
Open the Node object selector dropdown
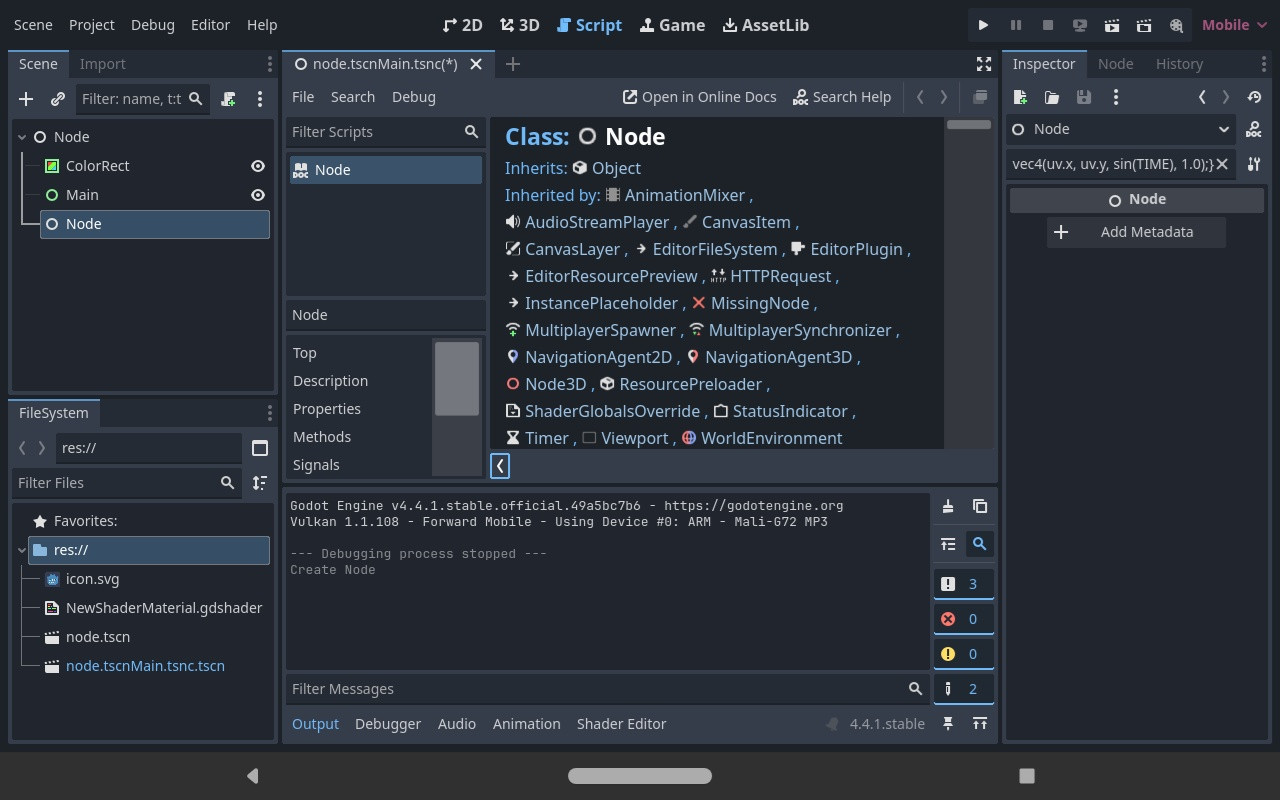coord(1120,129)
